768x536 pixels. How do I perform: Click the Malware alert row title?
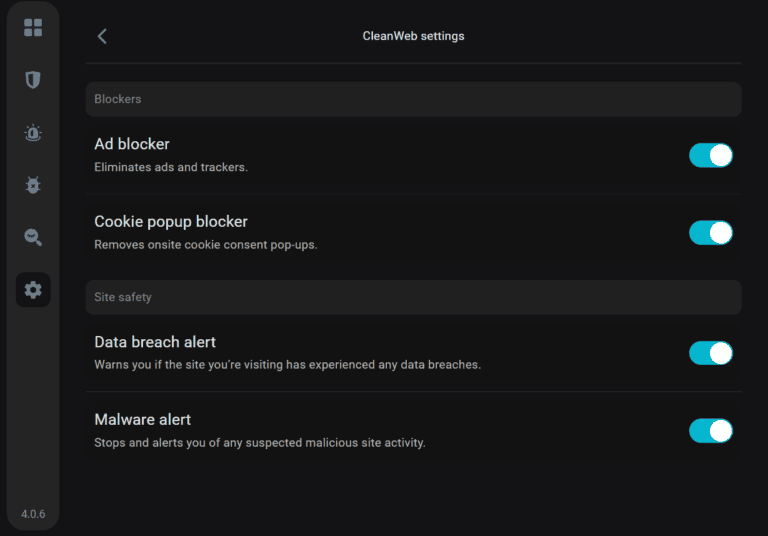click(x=142, y=420)
